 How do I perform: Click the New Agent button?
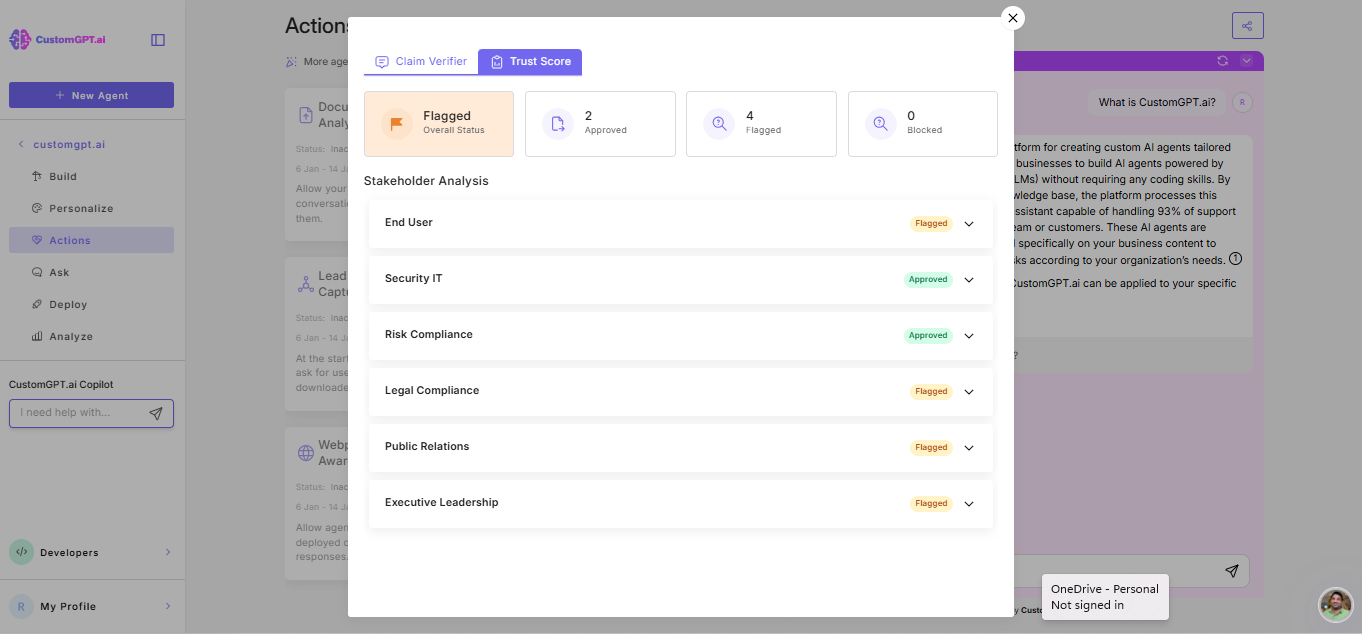[x=91, y=94]
